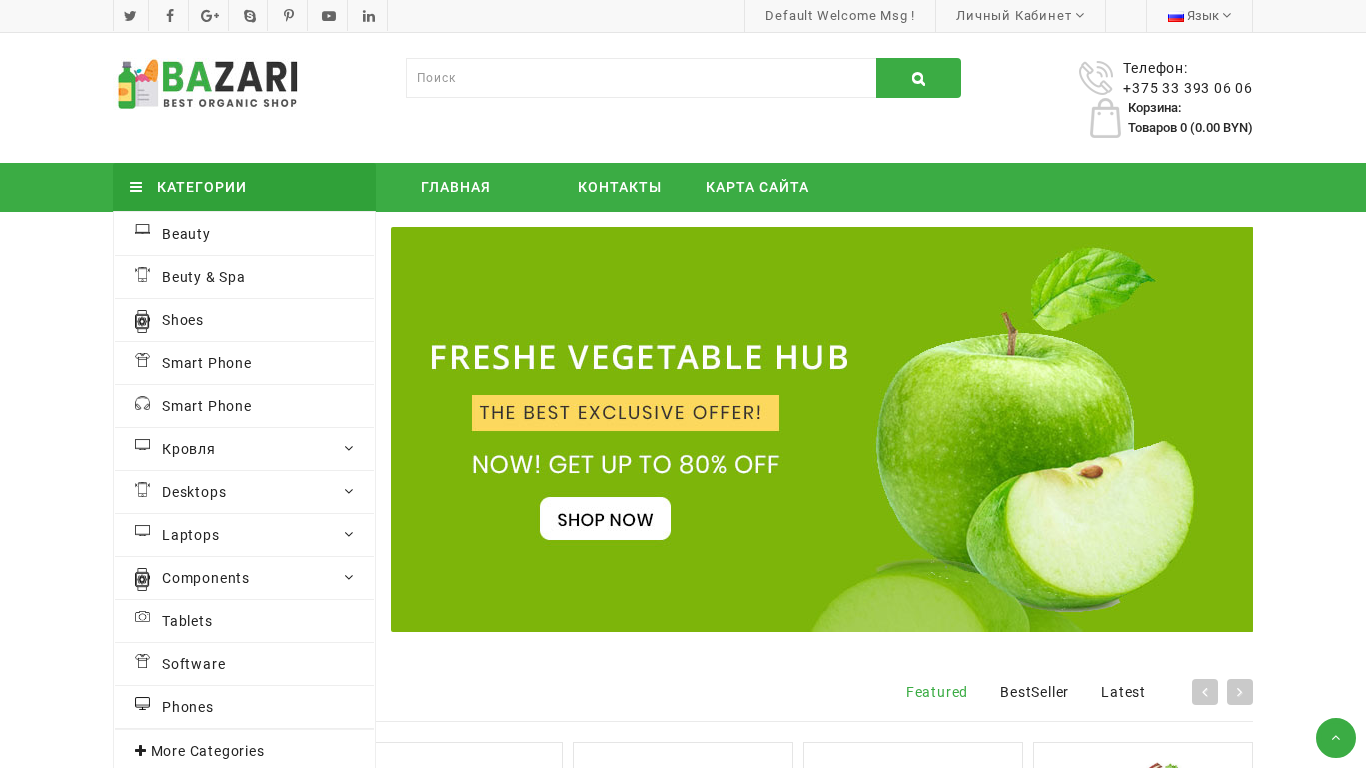Click the green search magnifier button
The image size is (1366, 768).
918,78
